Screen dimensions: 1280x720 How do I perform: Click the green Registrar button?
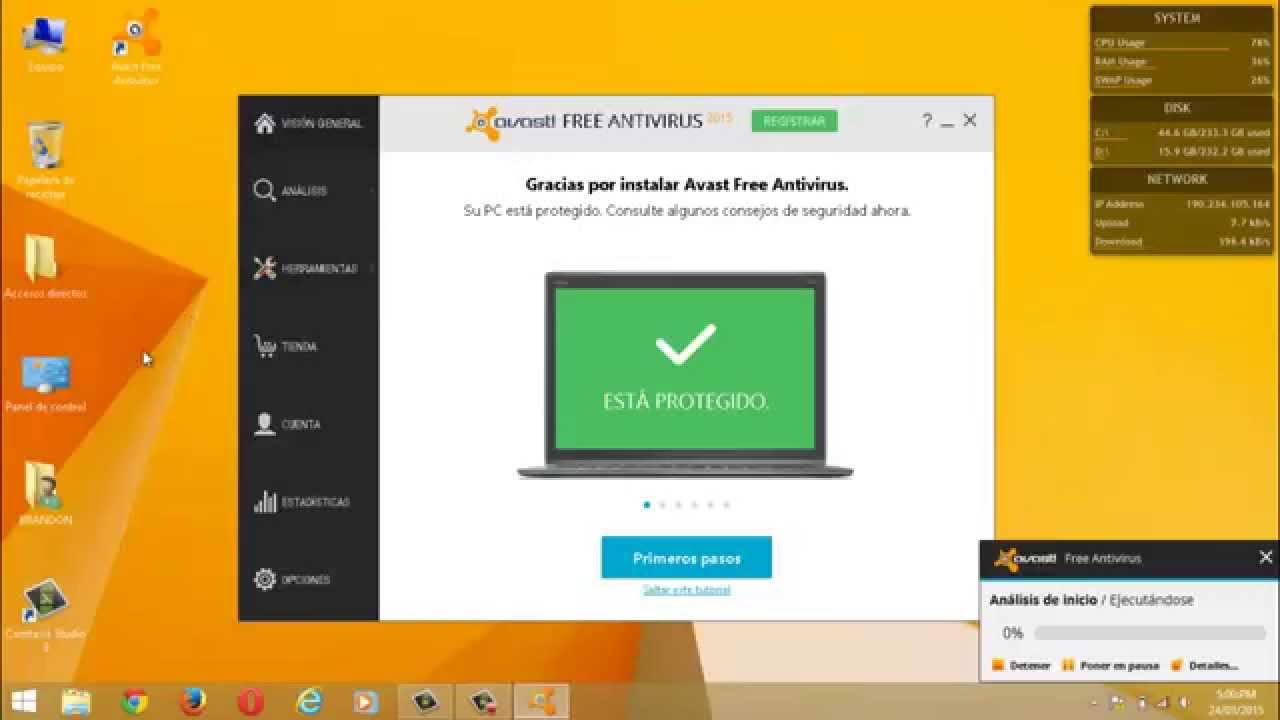point(794,121)
